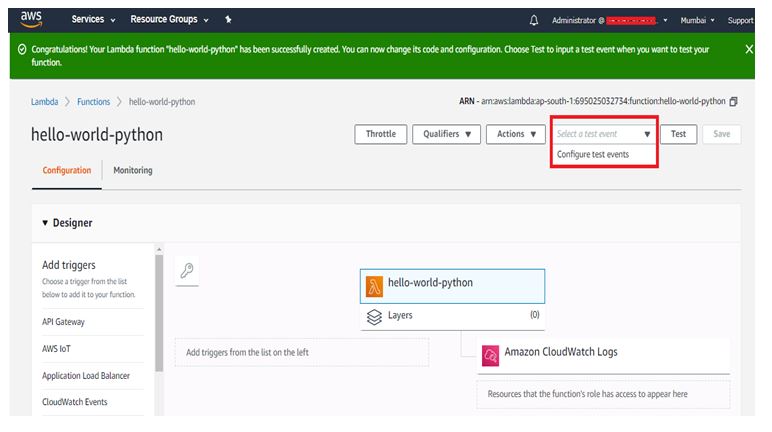Add API Gateway trigger

[63, 322]
